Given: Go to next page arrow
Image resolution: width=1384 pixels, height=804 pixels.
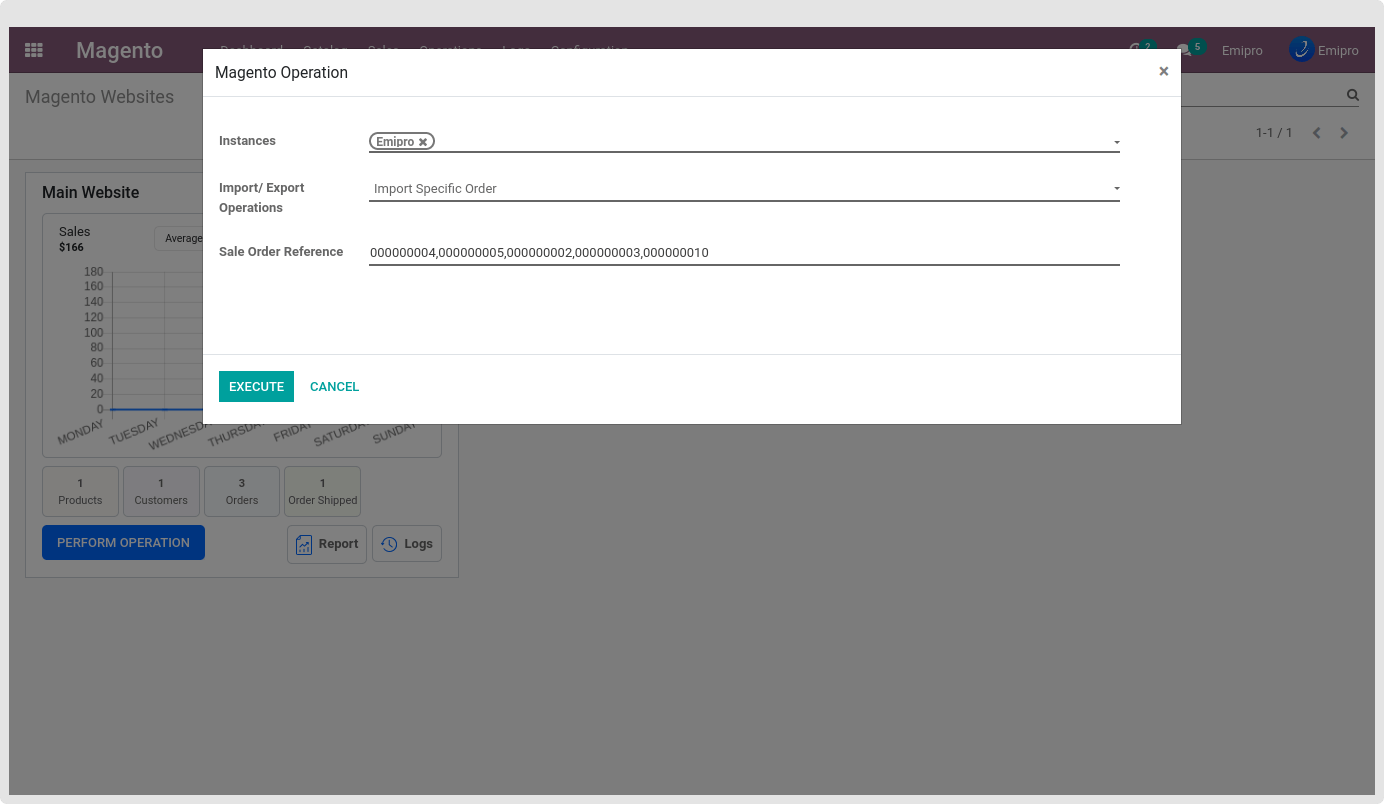Looking at the screenshot, I should click(x=1344, y=133).
